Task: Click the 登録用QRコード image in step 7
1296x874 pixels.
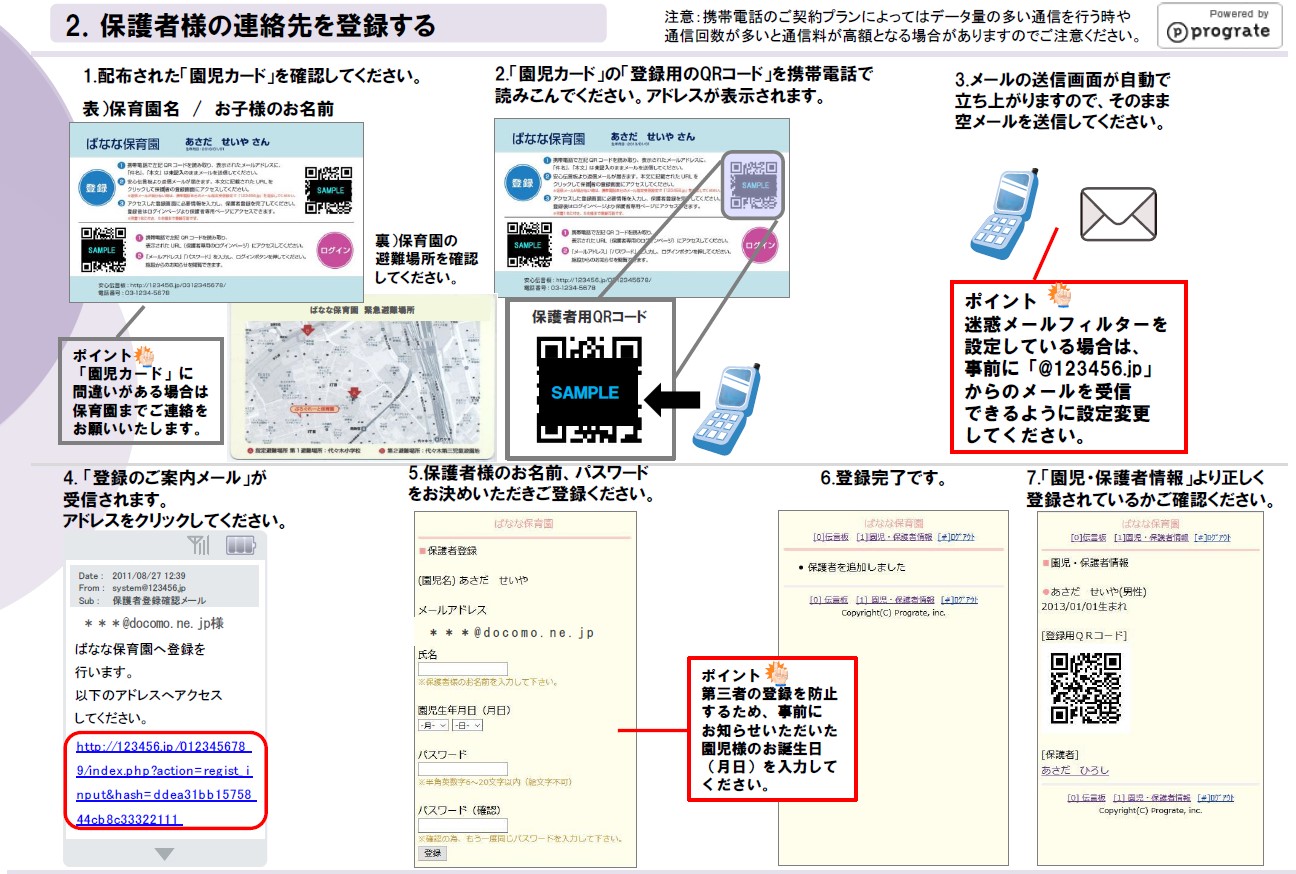Action: click(1084, 689)
